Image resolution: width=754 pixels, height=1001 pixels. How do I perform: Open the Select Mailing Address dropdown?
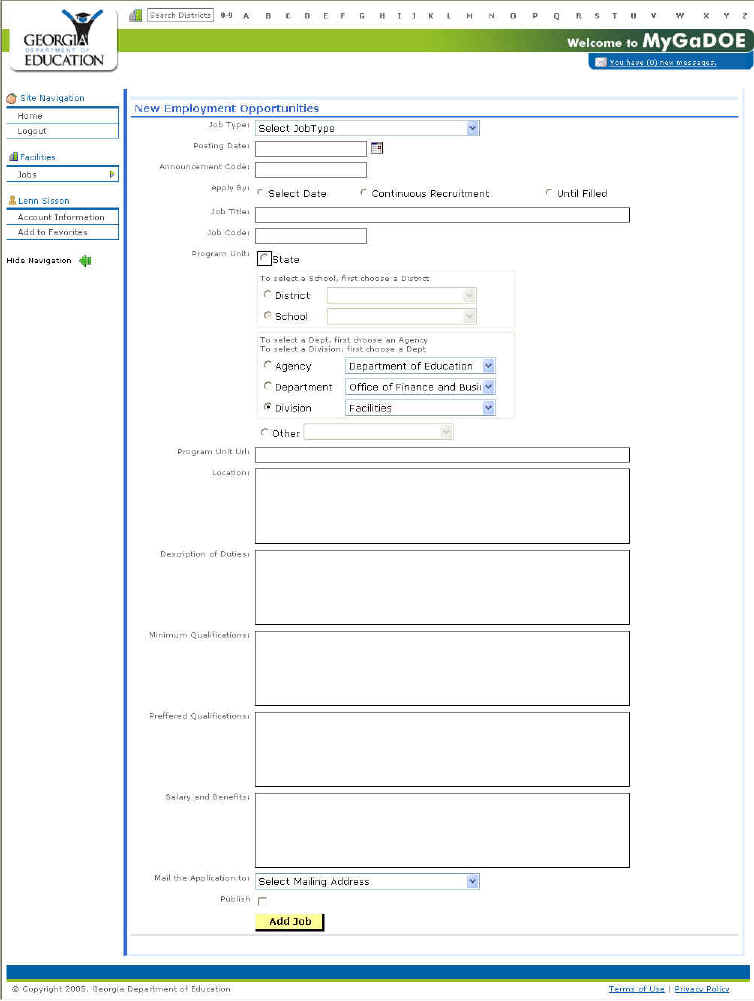pos(367,882)
